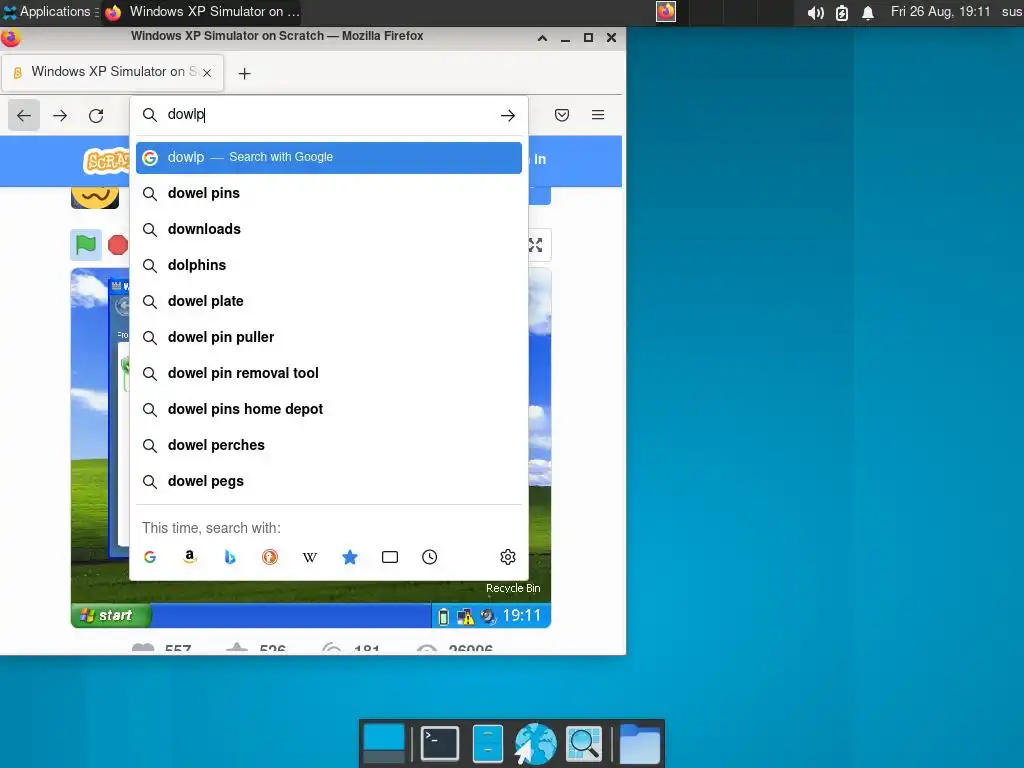This screenshot has height=768, width=1024.
Task: Open the volume control in the panel
Action: point(815,12)
